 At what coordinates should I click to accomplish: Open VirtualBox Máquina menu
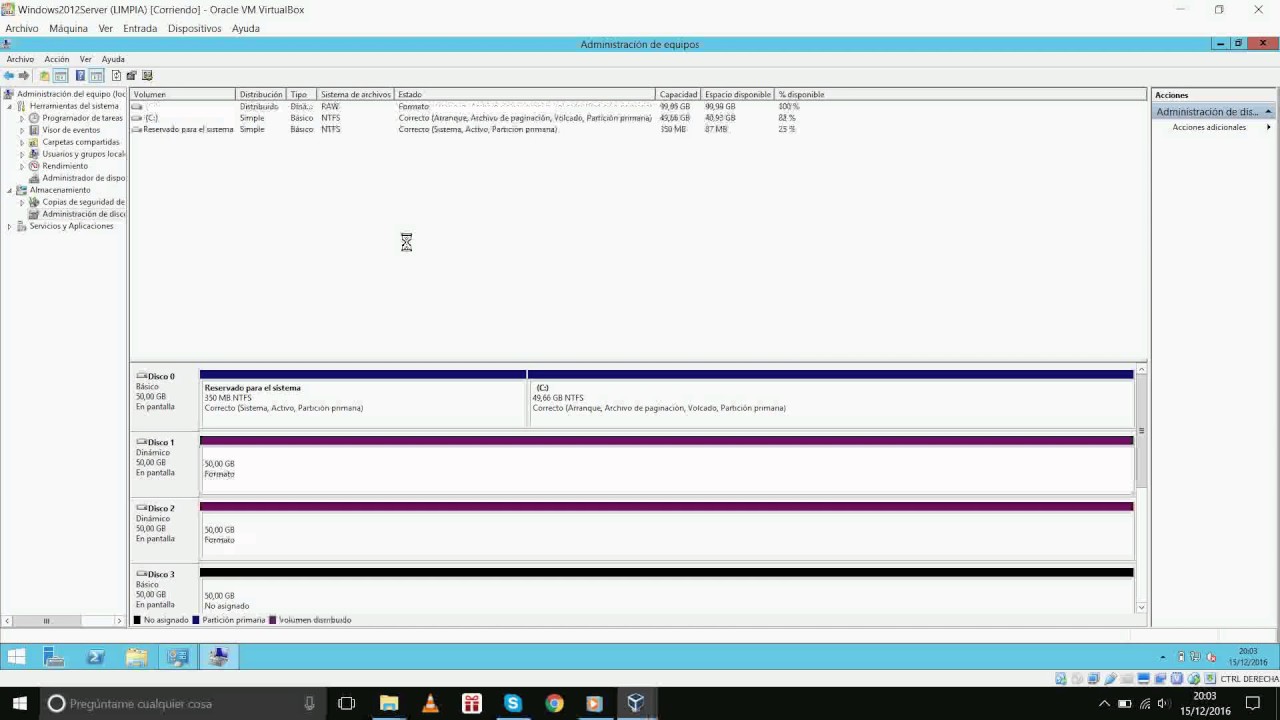click(x=68, y=28)
